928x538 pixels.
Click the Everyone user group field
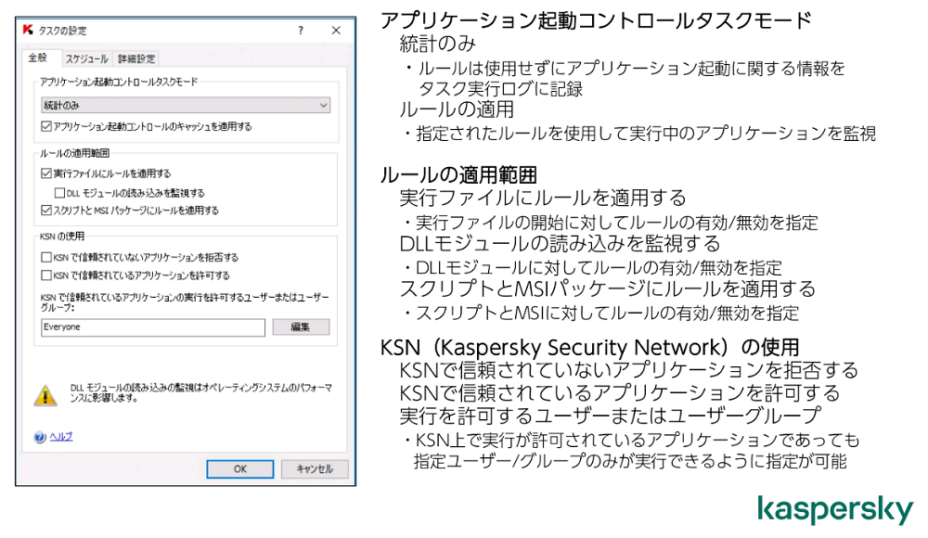[153, 327]
